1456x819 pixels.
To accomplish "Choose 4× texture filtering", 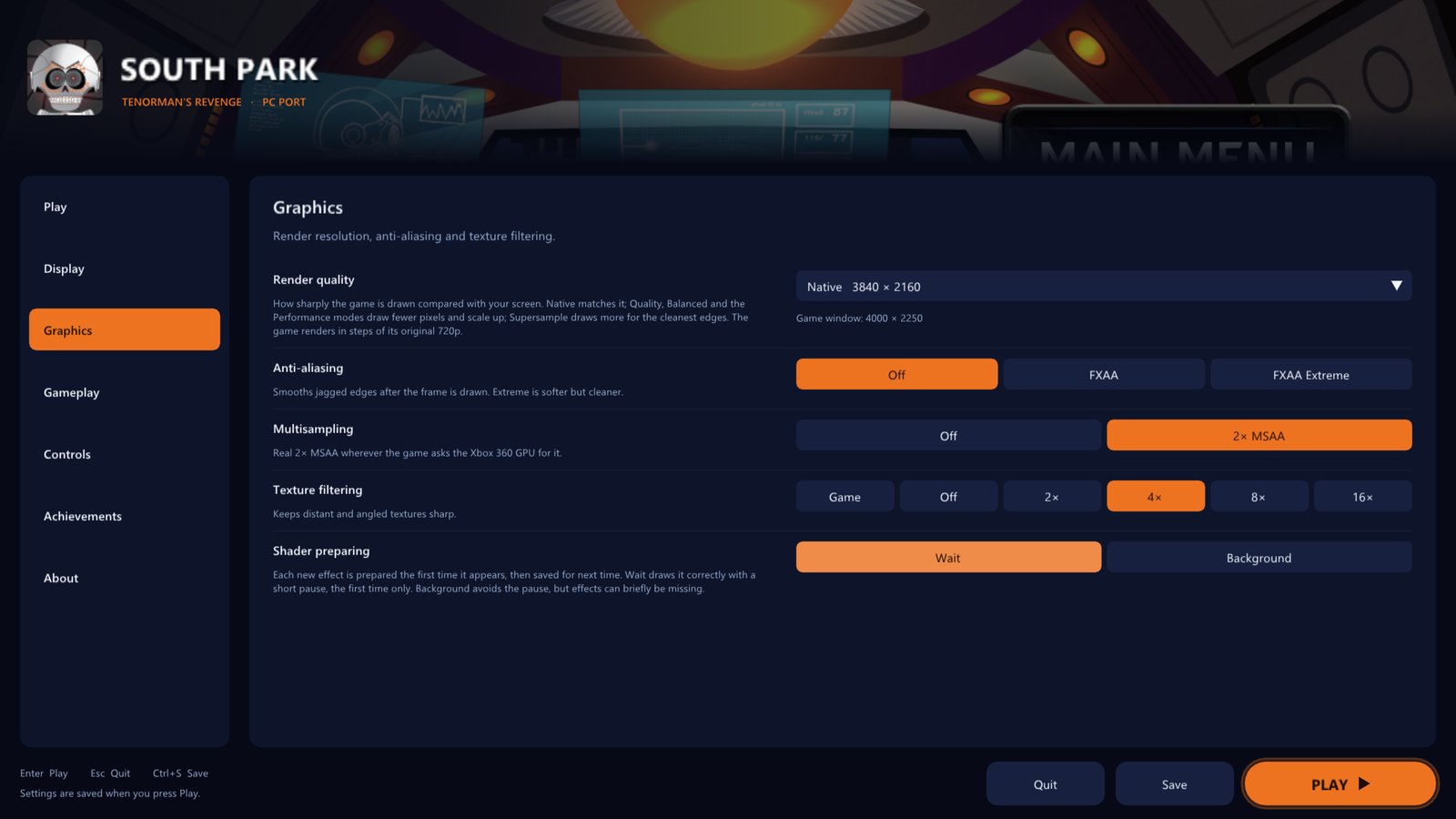I will click(x=1156, y=496).
